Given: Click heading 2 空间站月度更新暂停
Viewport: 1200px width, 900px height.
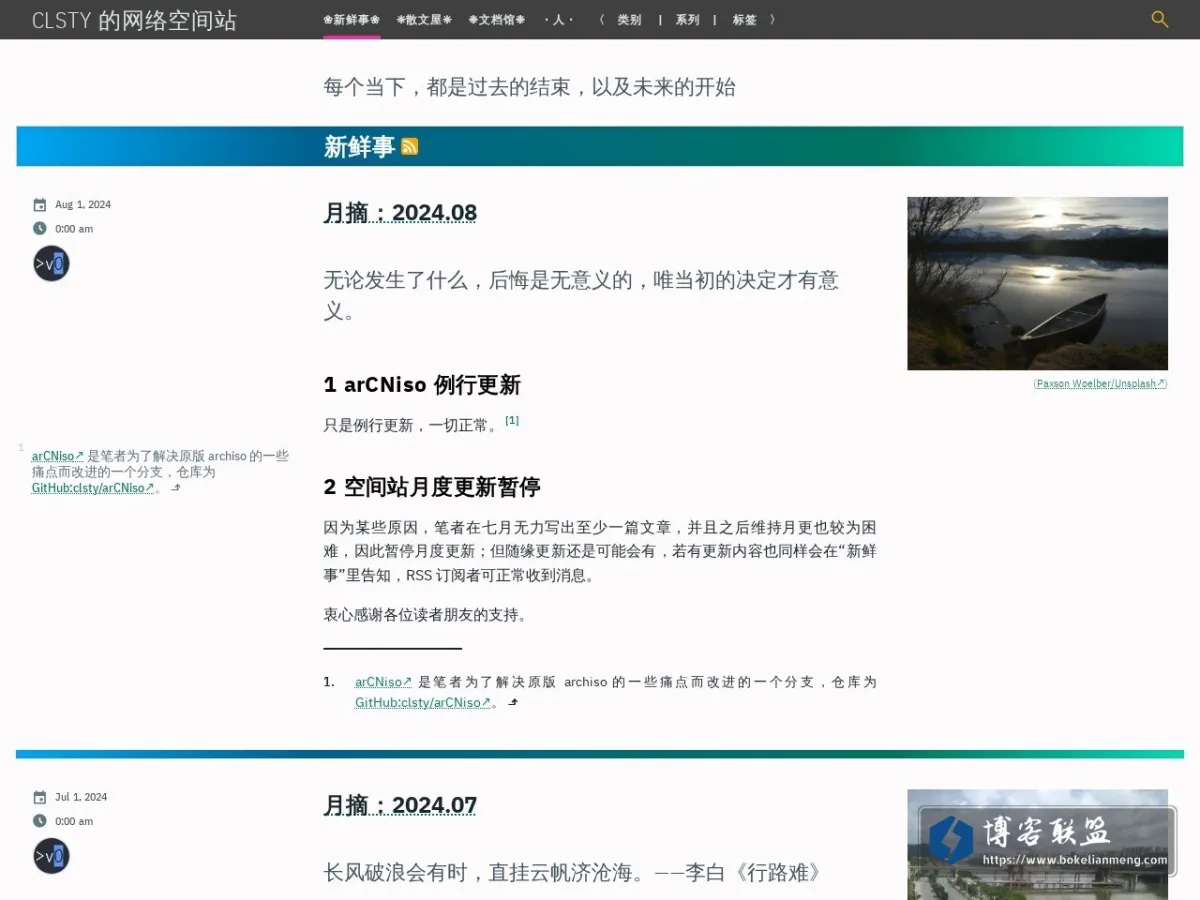Looking at the screenshot, I should pyautogui.click(x=432, y=487).
